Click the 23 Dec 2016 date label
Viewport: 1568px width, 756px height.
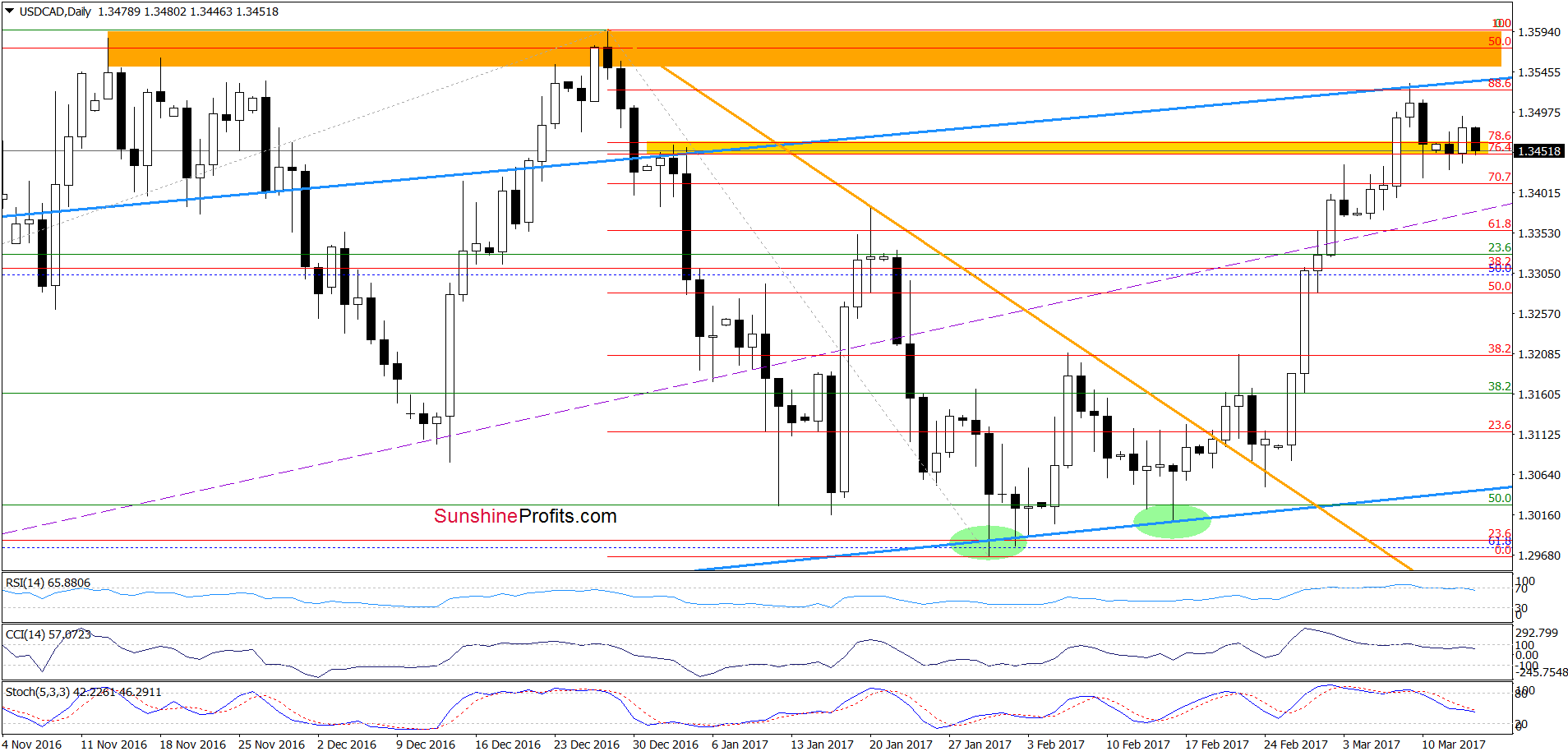point(587,744)
